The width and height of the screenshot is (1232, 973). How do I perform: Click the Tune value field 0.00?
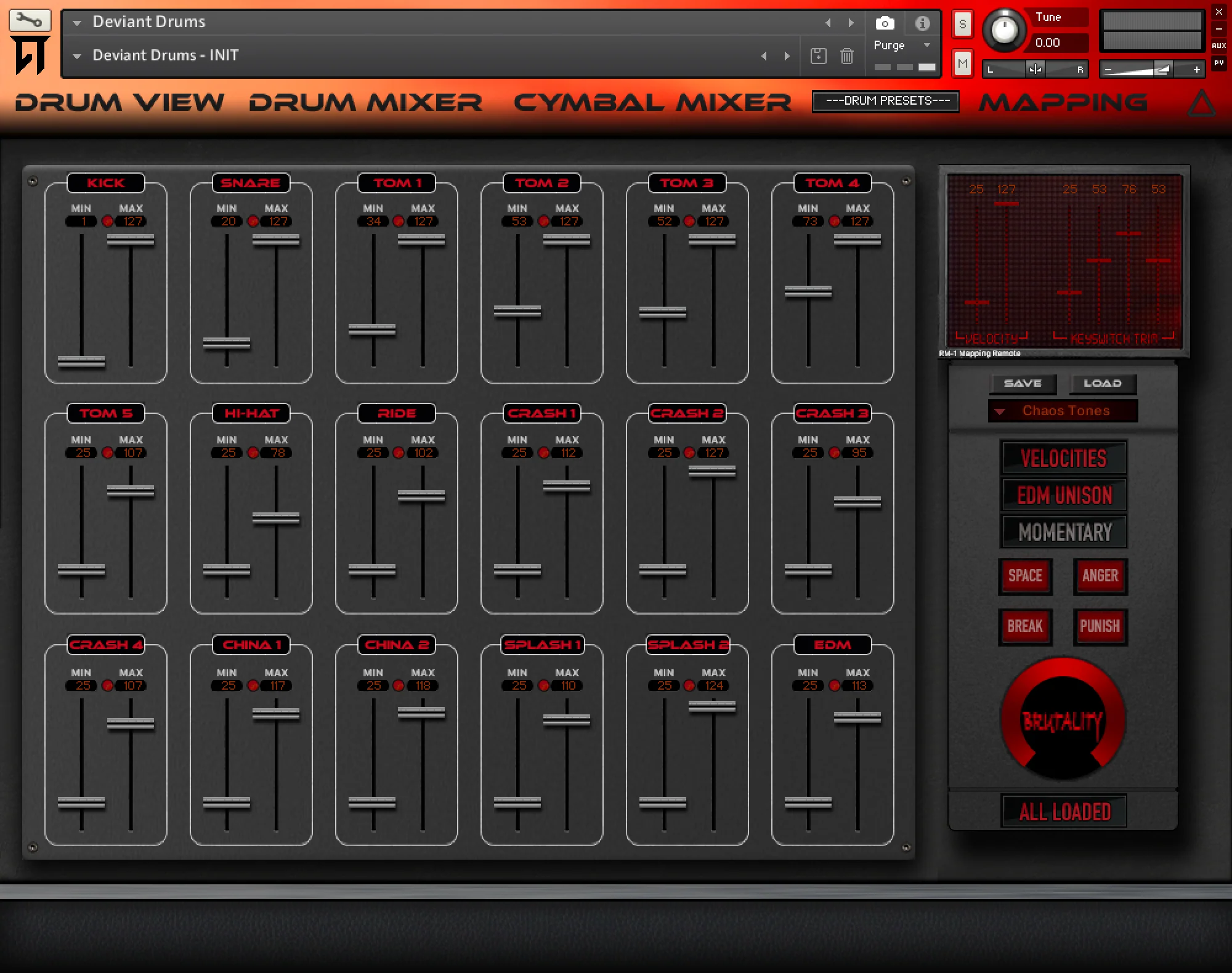point(1058,43)
